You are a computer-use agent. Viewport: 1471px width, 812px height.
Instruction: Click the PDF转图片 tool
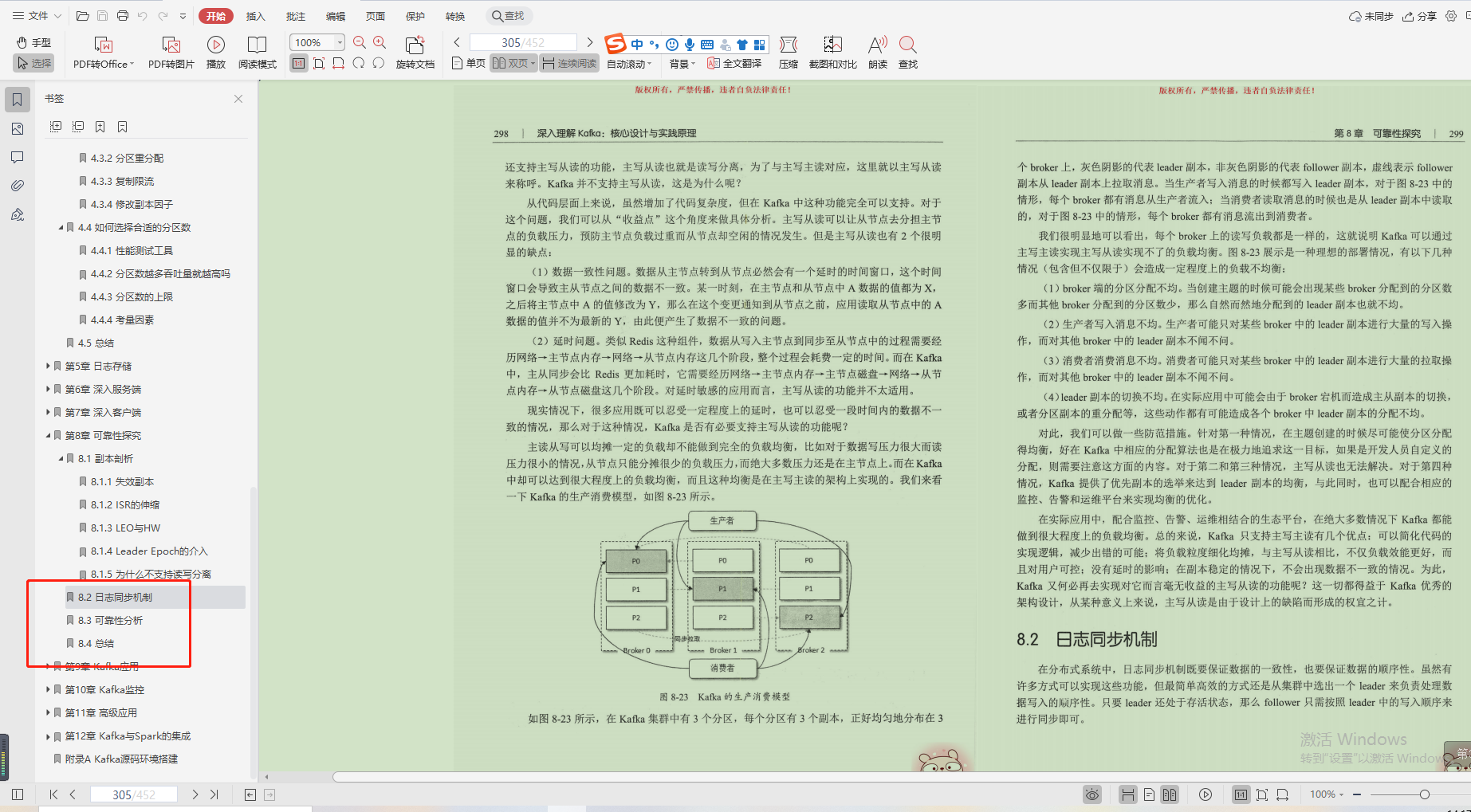(171, 53)
